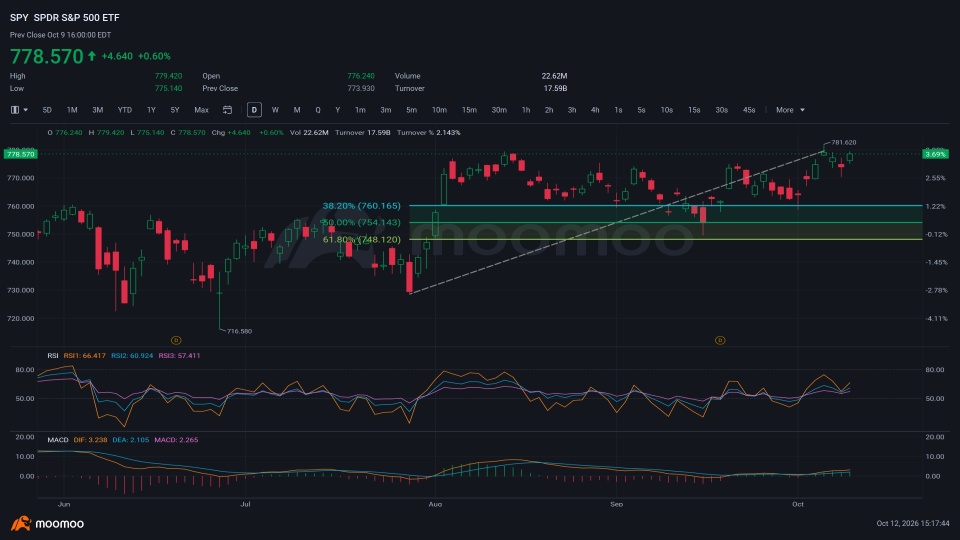Switch to 30s interval
The width and height of the screenshot is (960, 540).
coord(722,110)
